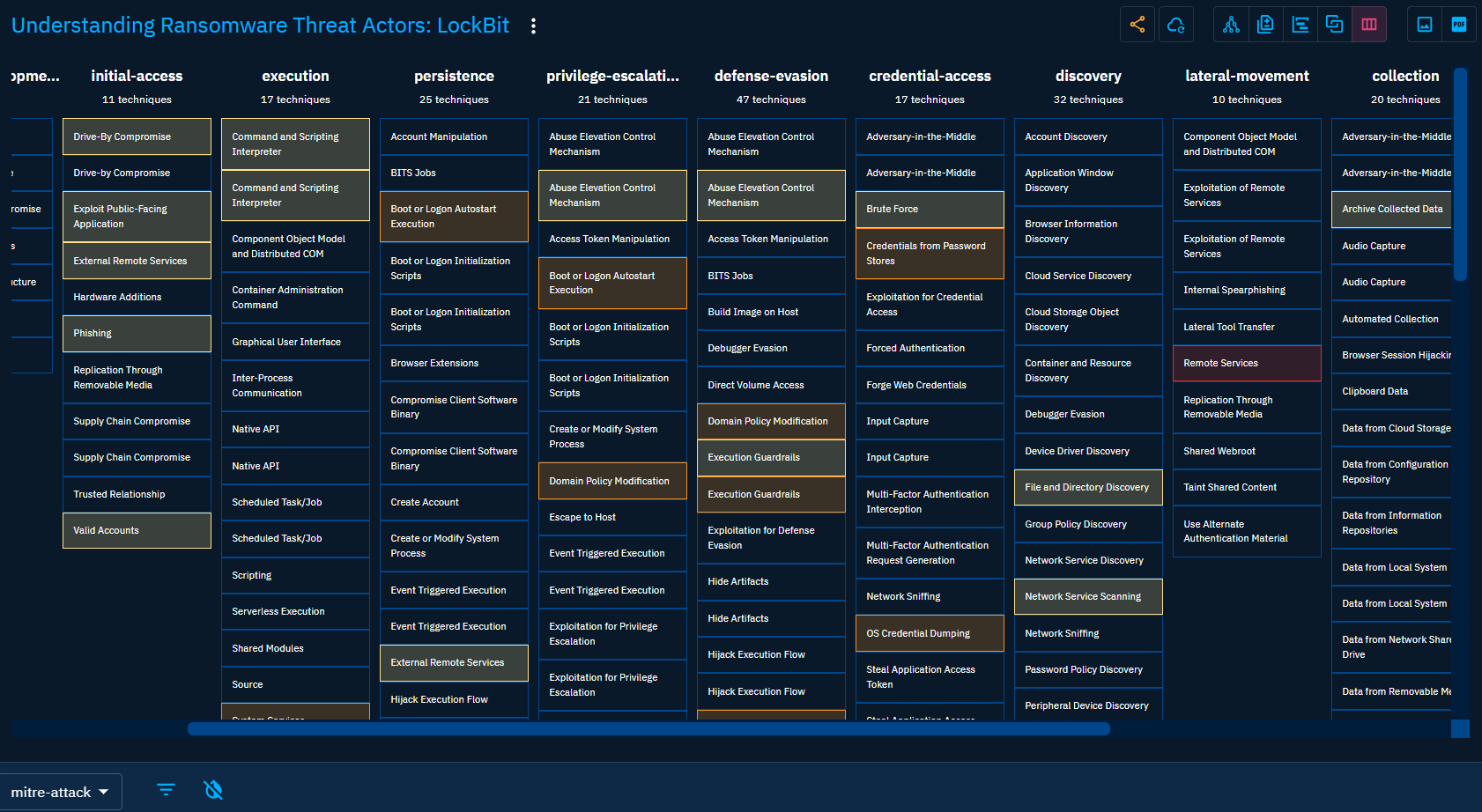Image resolution: width=1482 pixels, height=812 pixels.
Task: Export the matrix as an image
Action: pyautogui.click(x=1425, y=25)
